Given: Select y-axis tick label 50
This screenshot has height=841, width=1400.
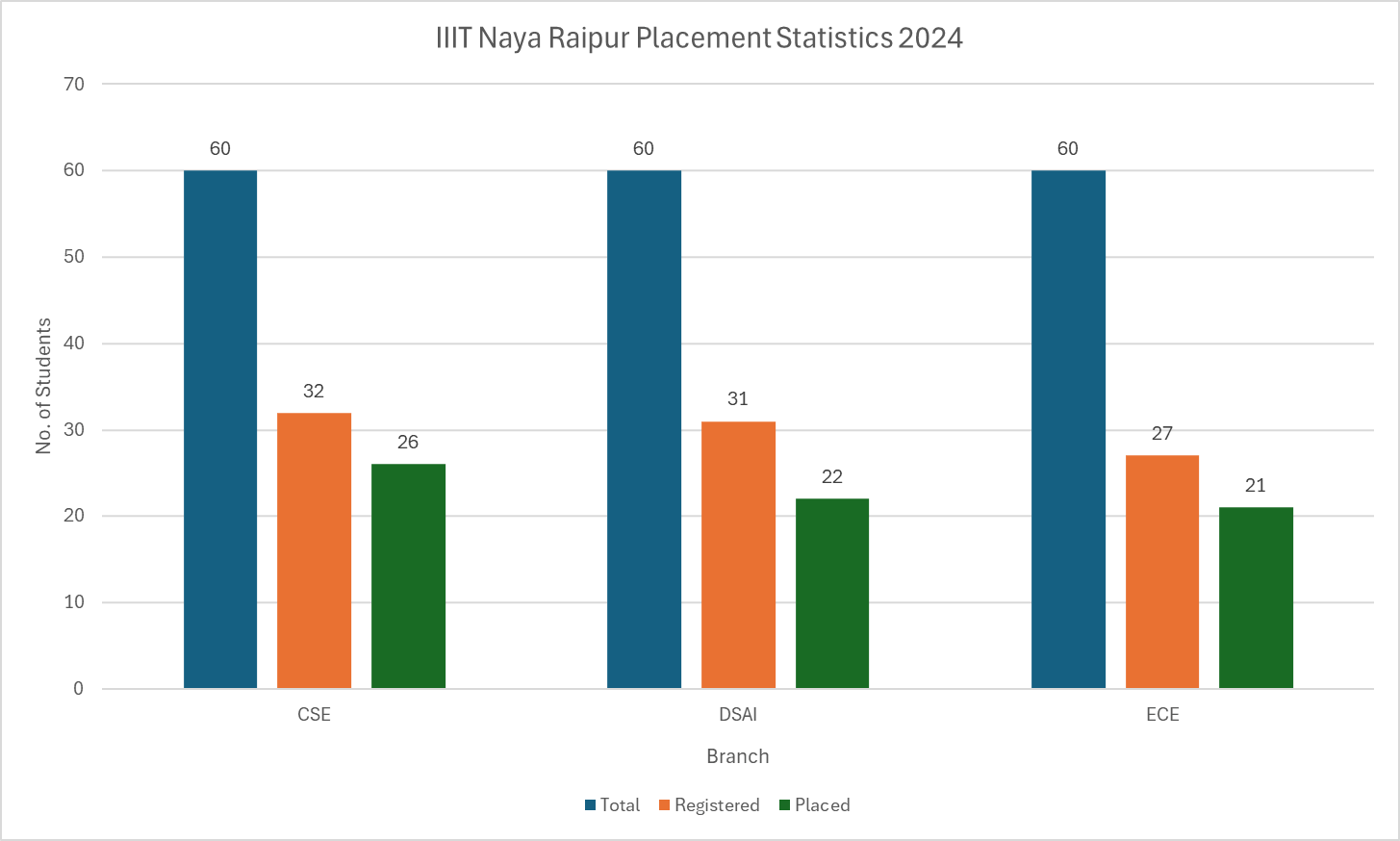Looking at the screenshot, I should pos(74,257).
